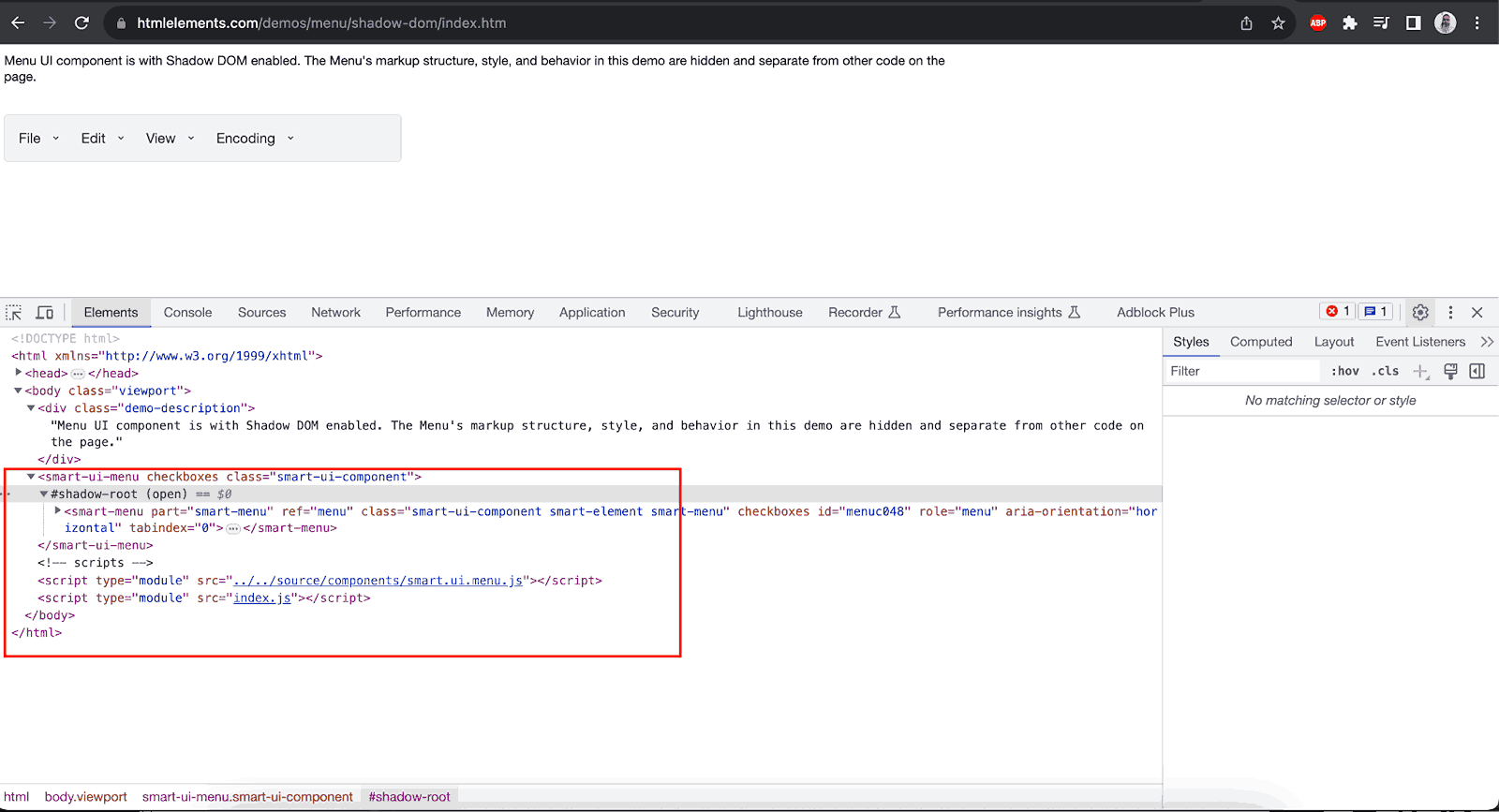Viewport: 1499px width, 812px height.
Task: Click the inspect element picker icon
Action: coord(14,313)
